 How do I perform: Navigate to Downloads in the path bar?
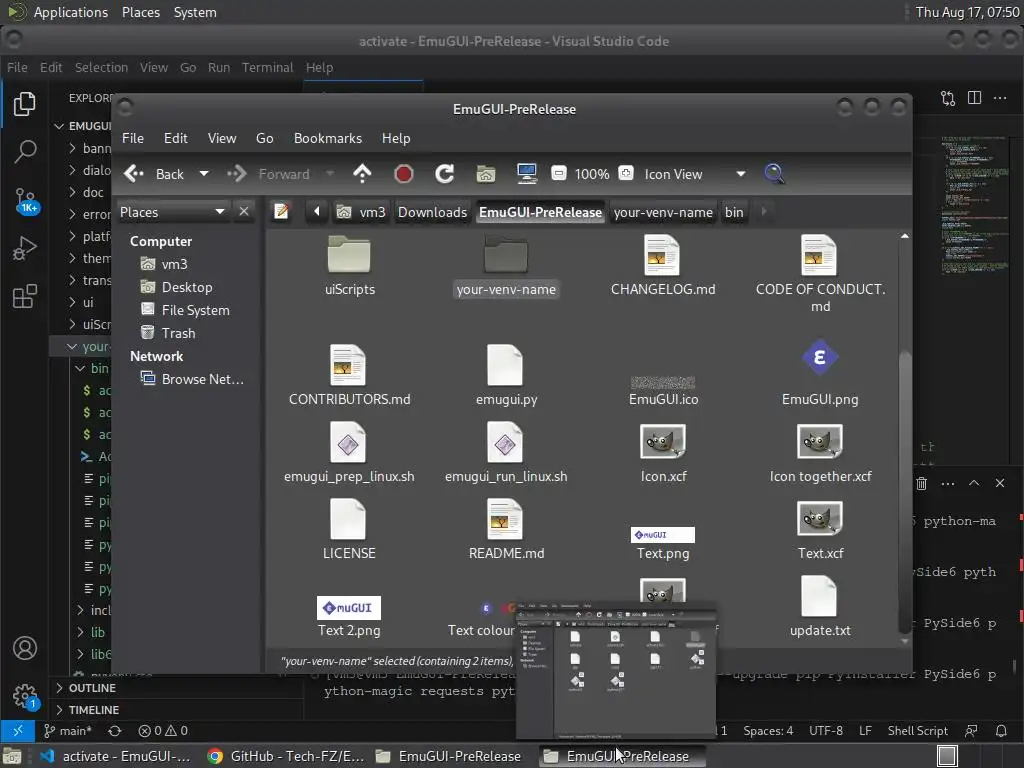[432, 212]
